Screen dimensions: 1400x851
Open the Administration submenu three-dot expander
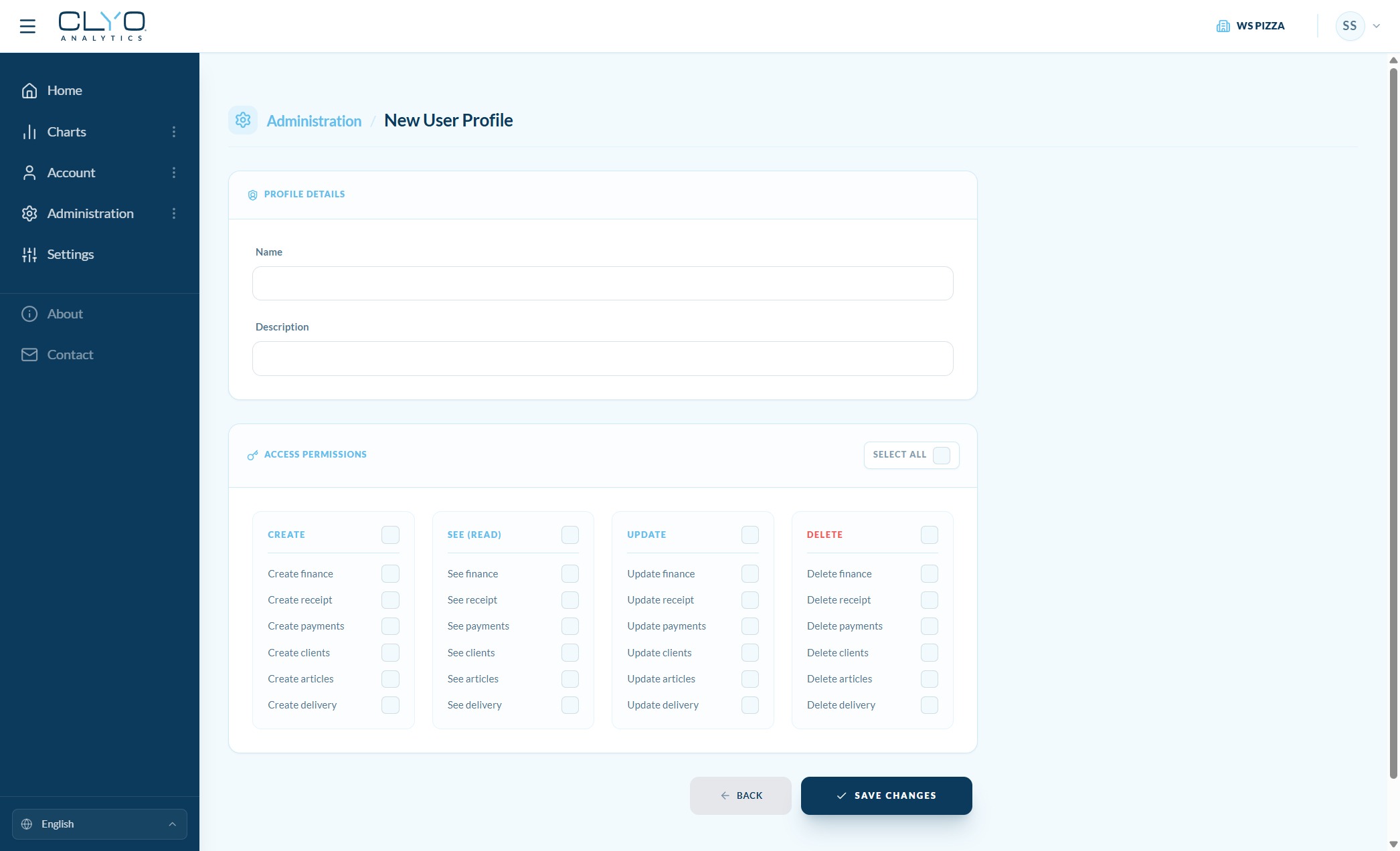coord(174,213)
